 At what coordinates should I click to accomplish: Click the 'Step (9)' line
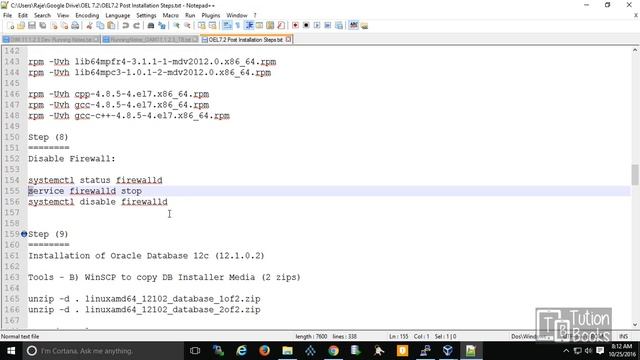(48, 234)
